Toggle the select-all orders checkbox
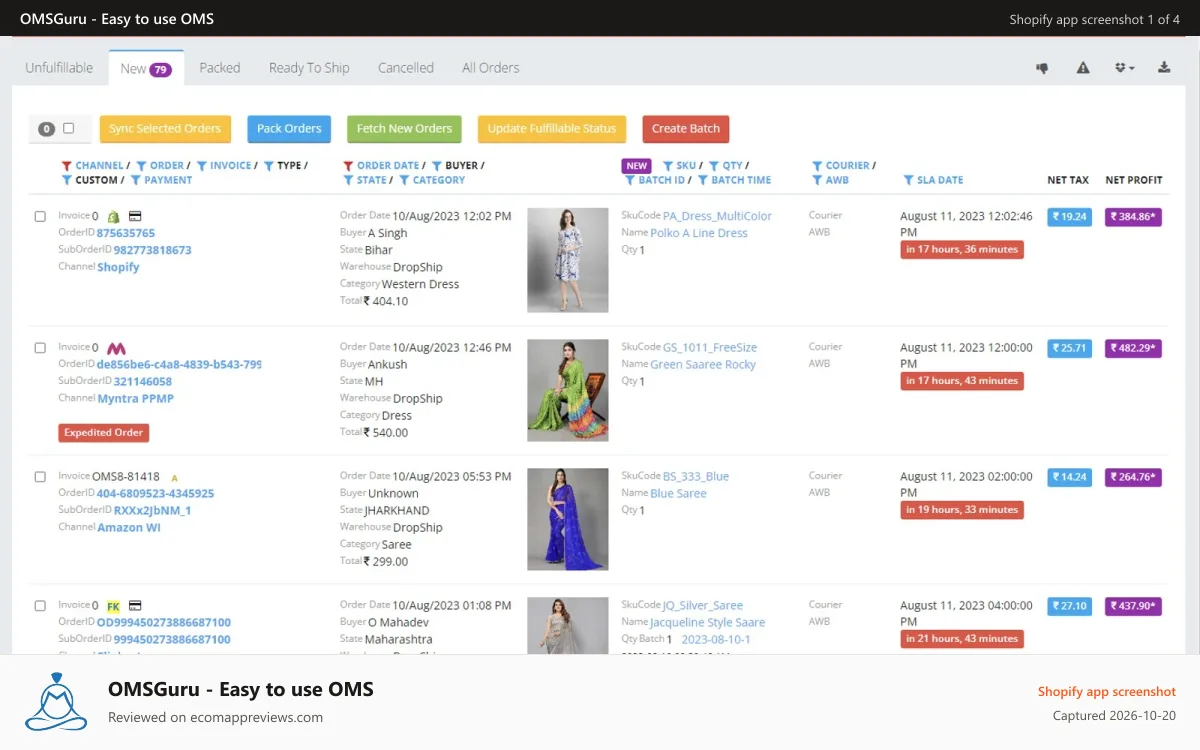The height and width of the screenshot is (750, 1200). point(69,128)
